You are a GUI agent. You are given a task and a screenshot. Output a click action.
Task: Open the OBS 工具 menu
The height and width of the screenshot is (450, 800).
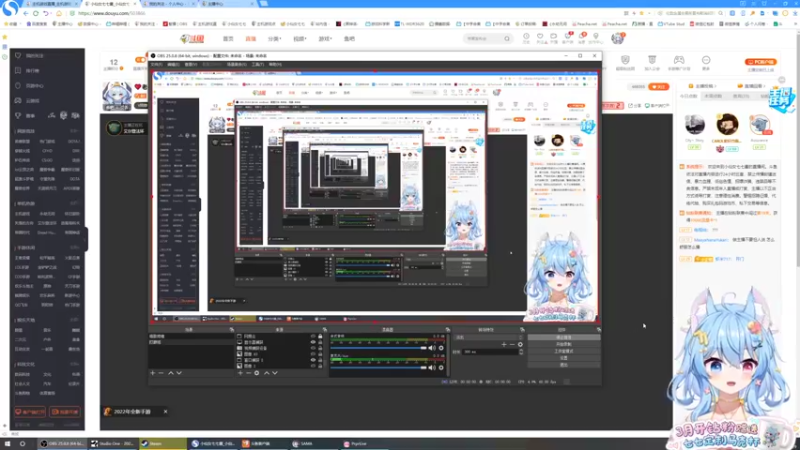258,65
